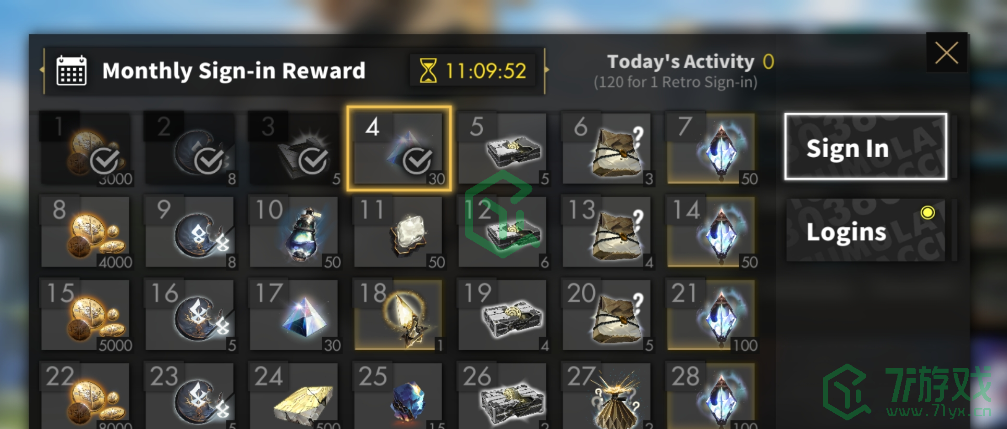Click the hourglass countdown timer

point(473,70)
